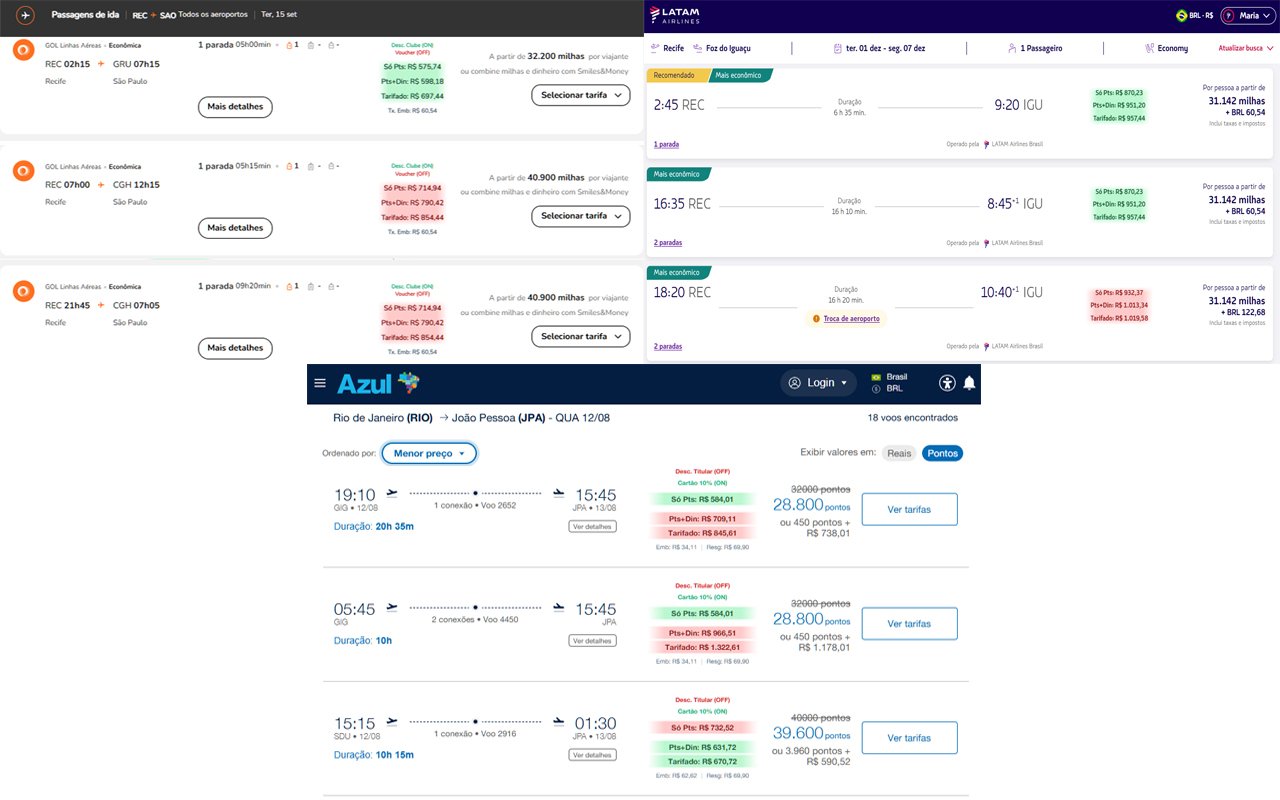Click the orange carry-on bag icon on the 02h15 flight
Image resolution: width=1280 pixels, height=800 pixels.
(289, 45)
